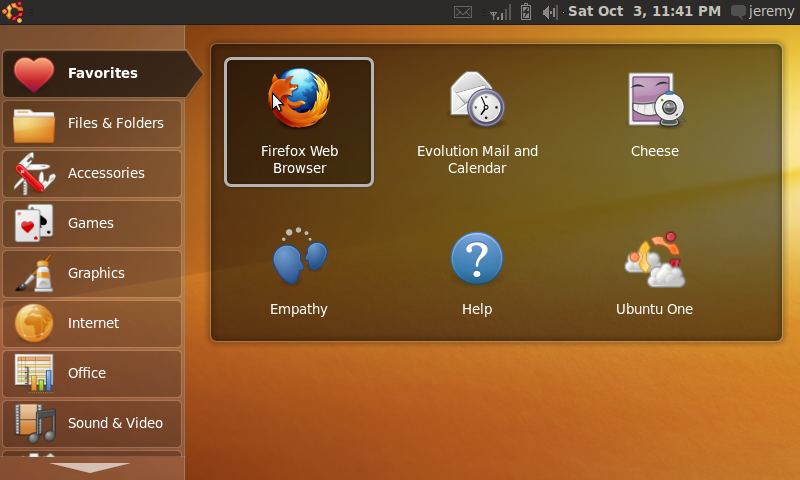The image size is (800, 480).
Task: Open the Files & Folders category
Action: (x=92, y=124)
